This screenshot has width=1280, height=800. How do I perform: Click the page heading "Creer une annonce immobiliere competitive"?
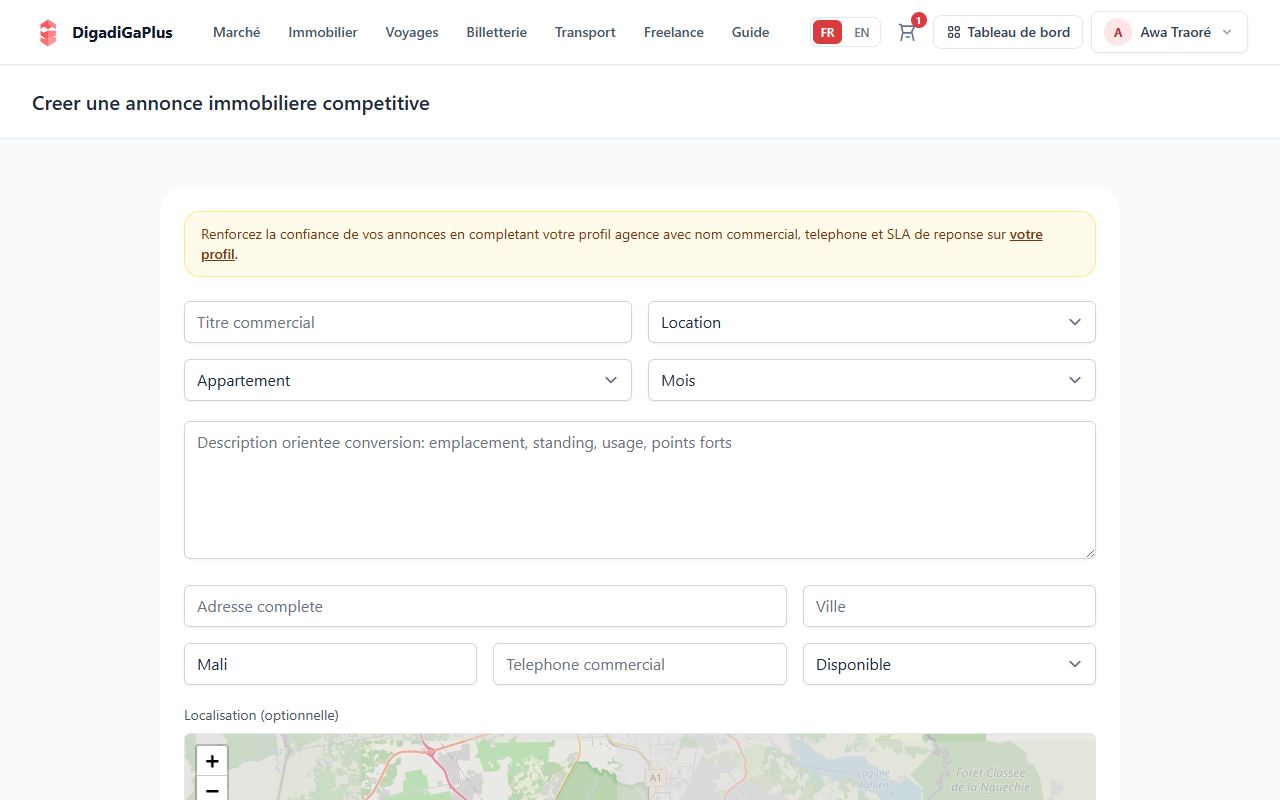[x=231, y=103]
